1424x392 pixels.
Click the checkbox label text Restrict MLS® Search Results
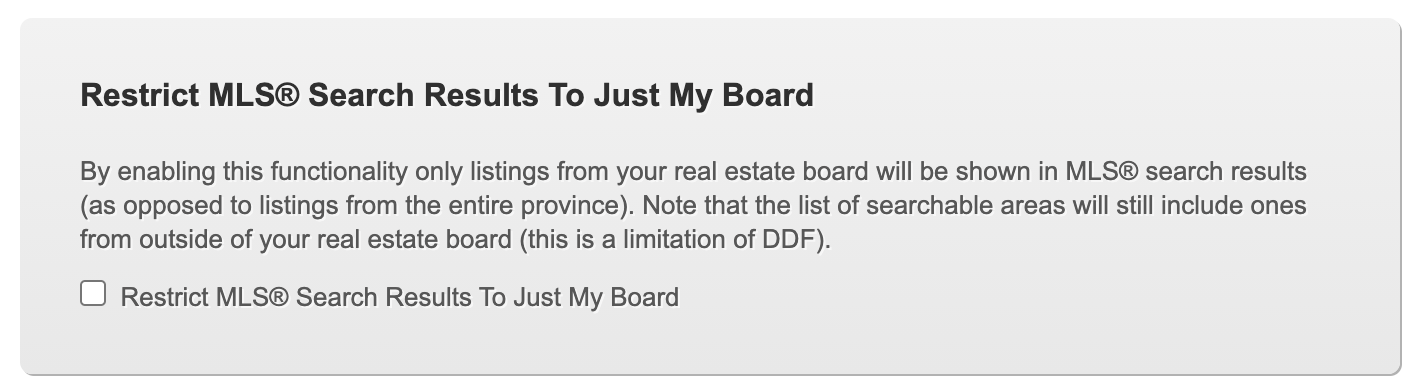399,297
